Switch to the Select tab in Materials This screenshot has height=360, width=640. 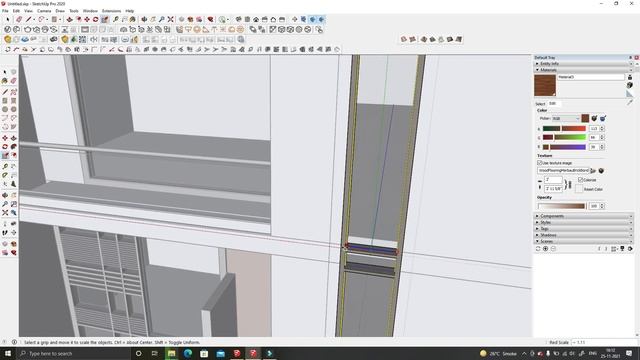(540, 104)
